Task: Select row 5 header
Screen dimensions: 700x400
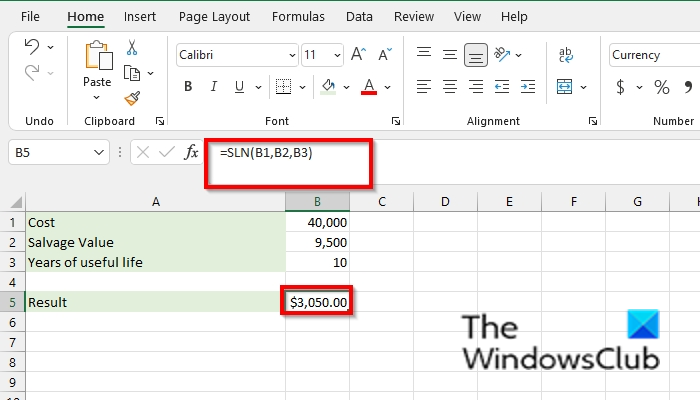Action: (x=12, y=302)
